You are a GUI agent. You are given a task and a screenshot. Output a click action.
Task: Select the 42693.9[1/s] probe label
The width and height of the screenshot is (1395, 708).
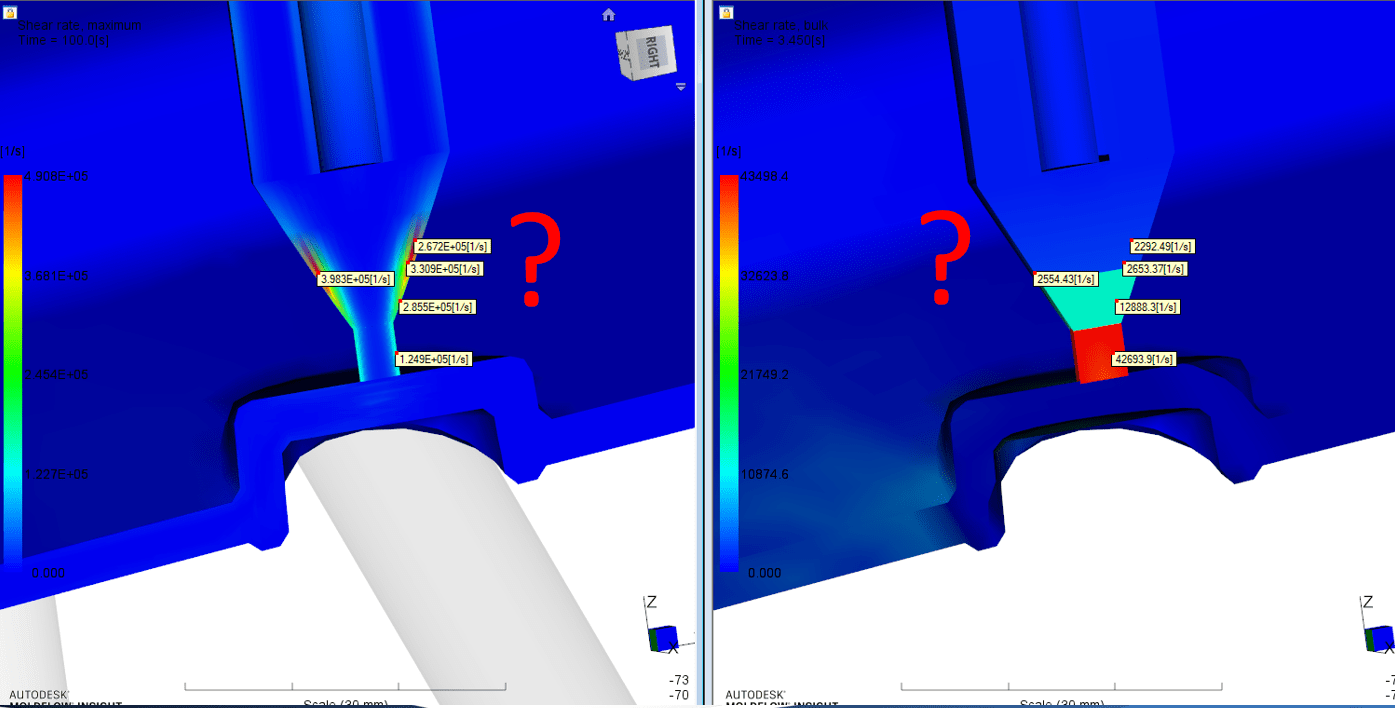[1143, 357]
